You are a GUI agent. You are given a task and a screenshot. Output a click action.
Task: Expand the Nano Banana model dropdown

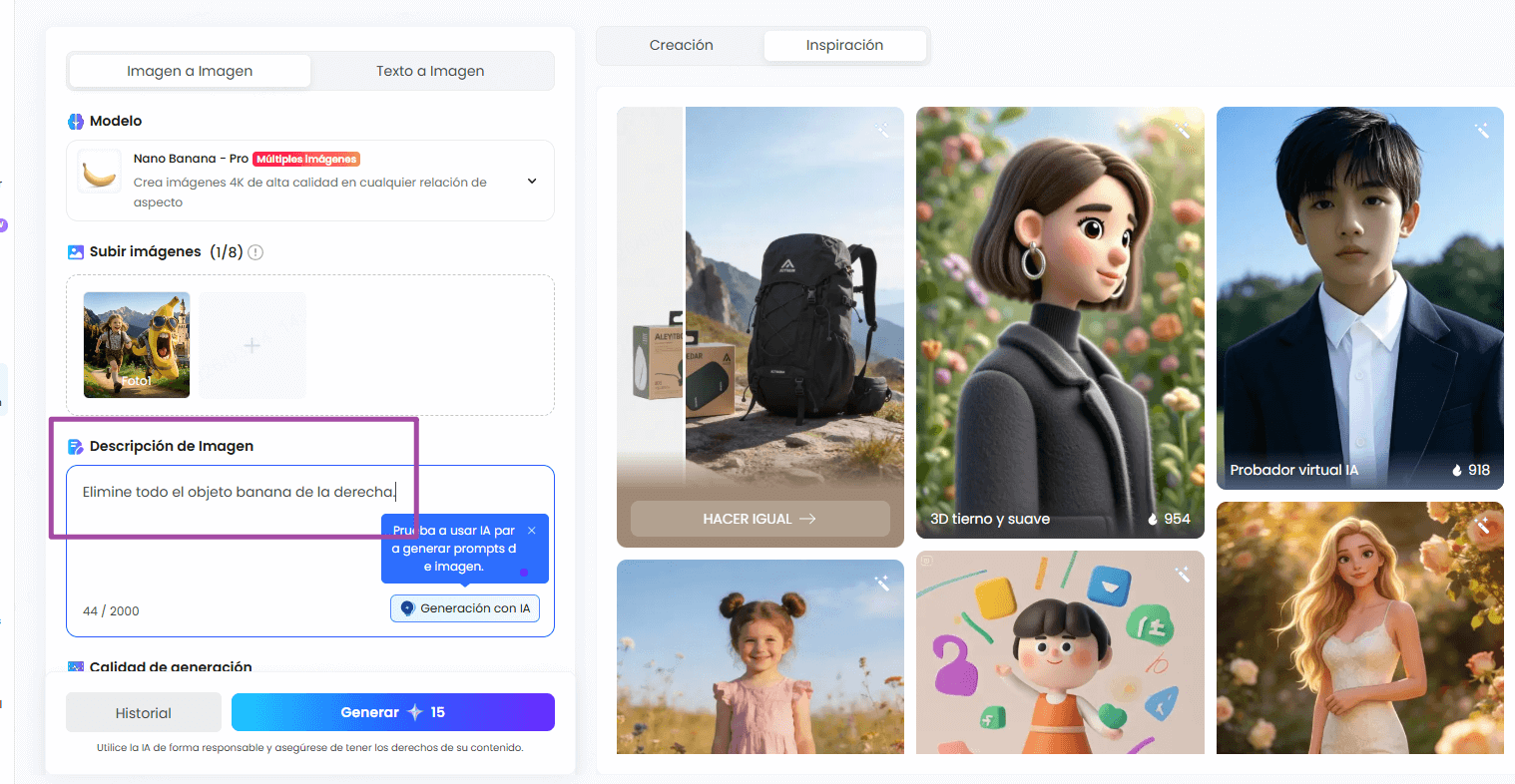(x=532, y=181)
